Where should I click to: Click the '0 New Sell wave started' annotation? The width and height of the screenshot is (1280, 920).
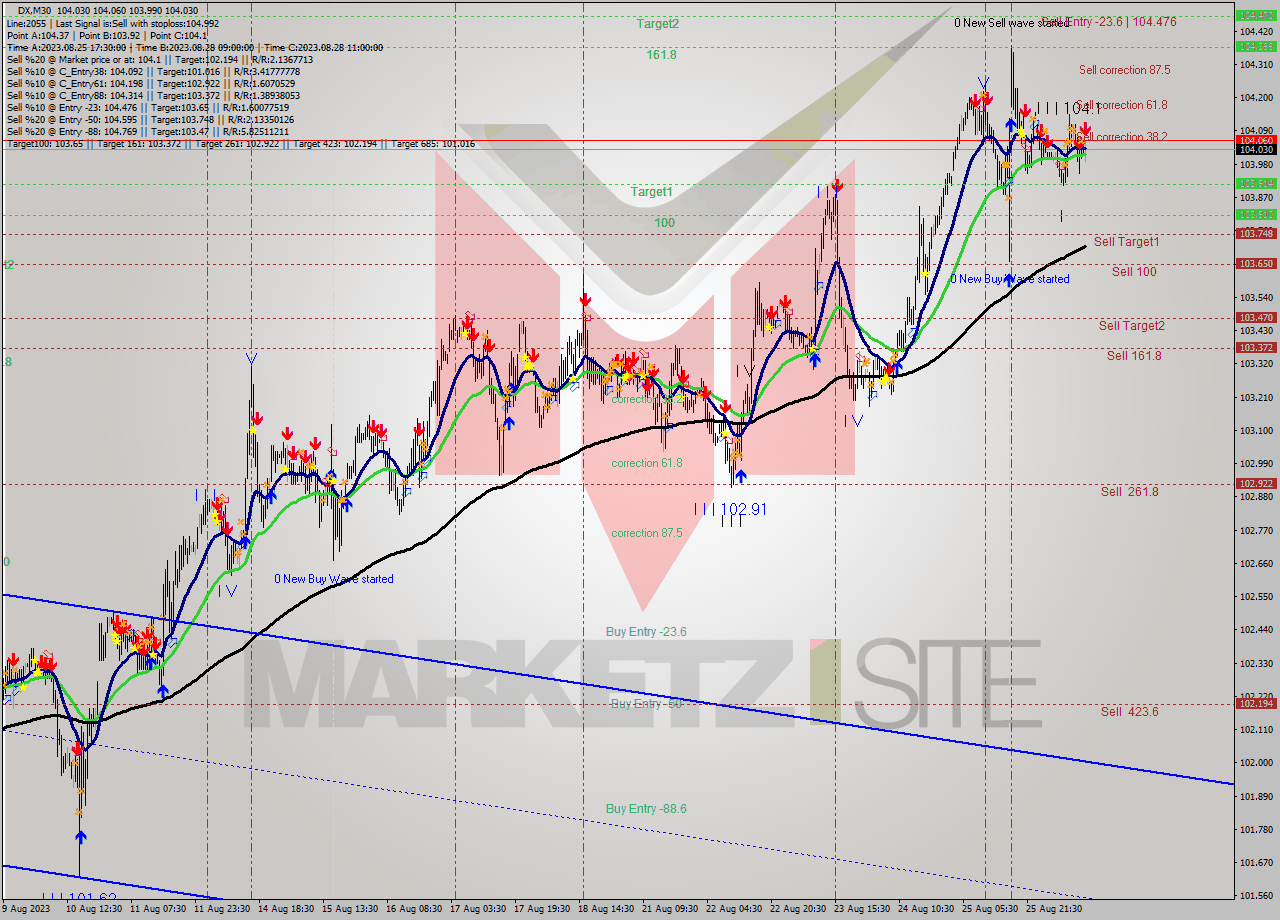pos(1012,22)
